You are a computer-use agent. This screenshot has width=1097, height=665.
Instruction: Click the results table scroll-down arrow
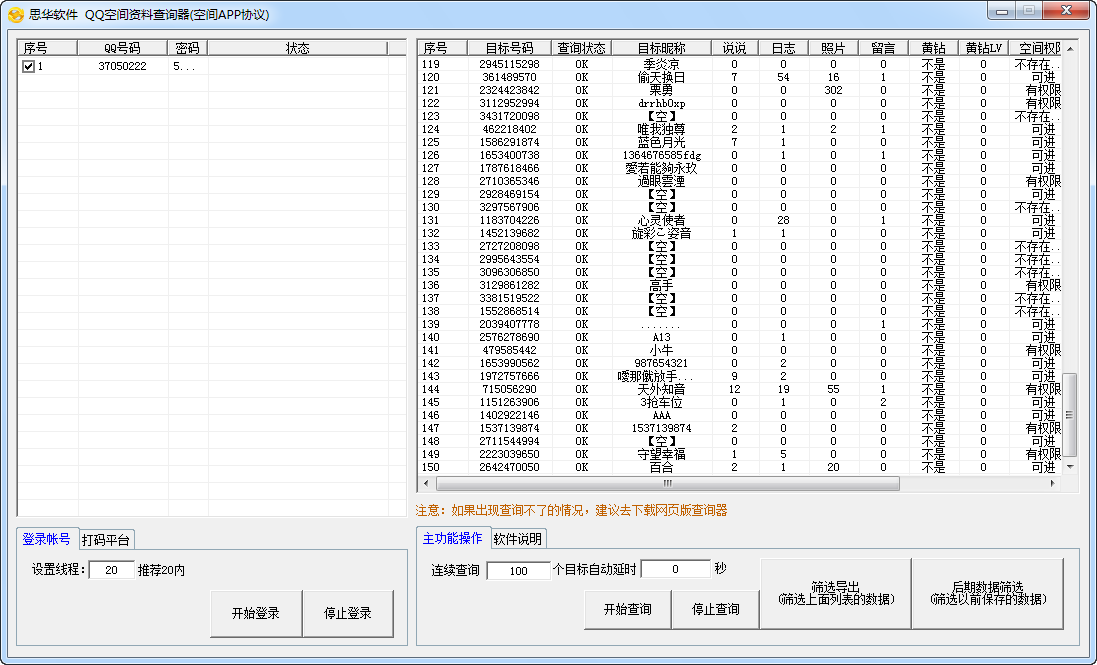point(1070,467)
